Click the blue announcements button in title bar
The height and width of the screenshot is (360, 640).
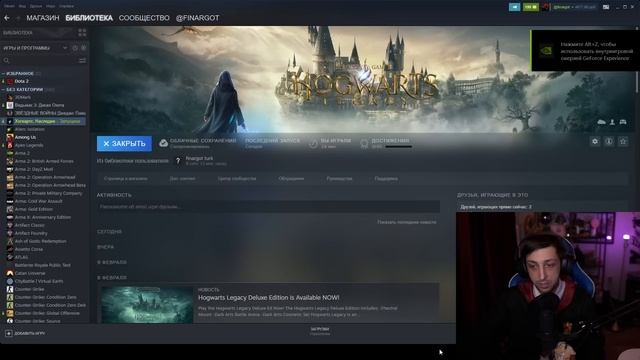[x=514, y=7]
